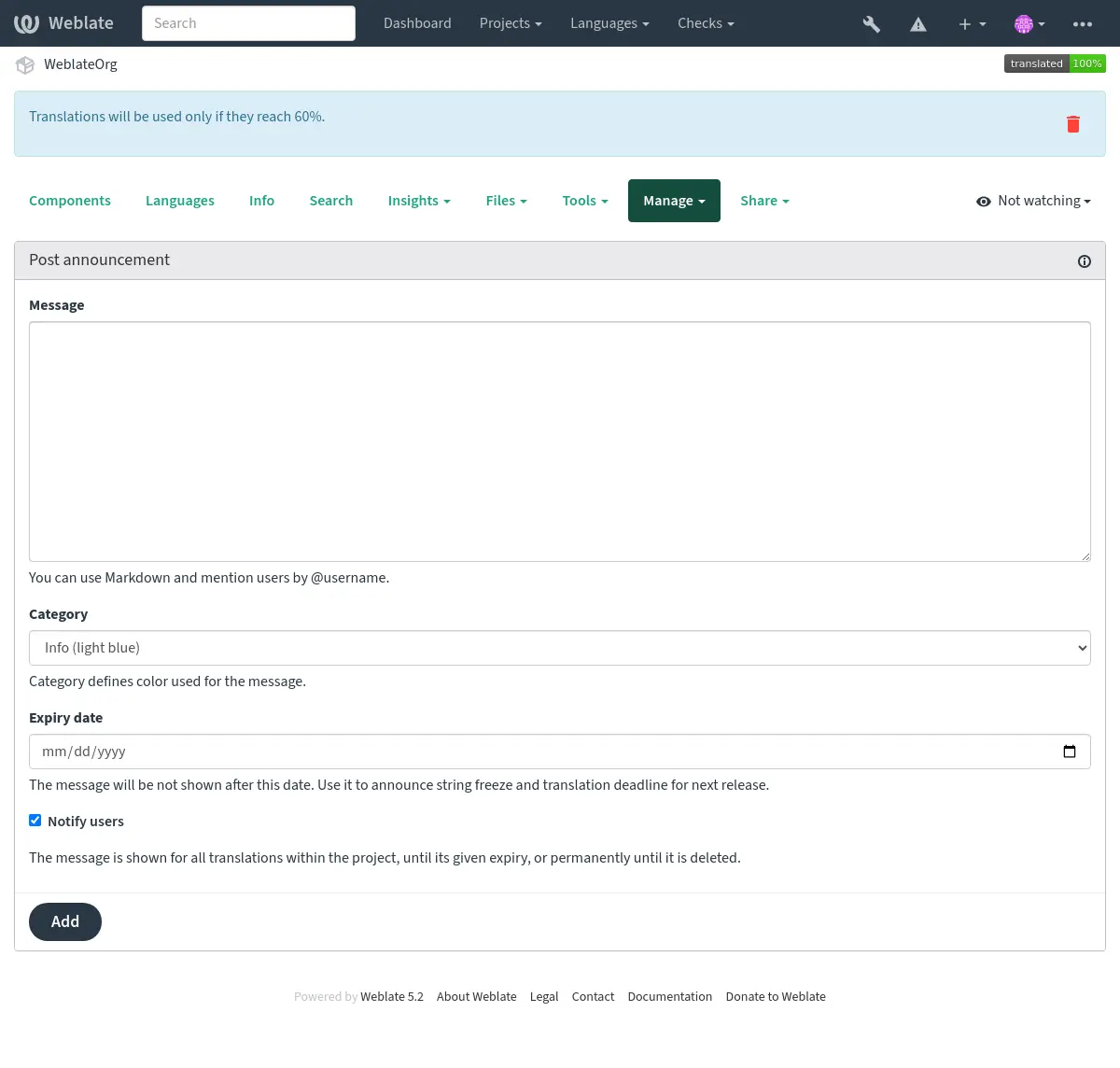
Task: Click the Add button
Action: click(65, 921)
